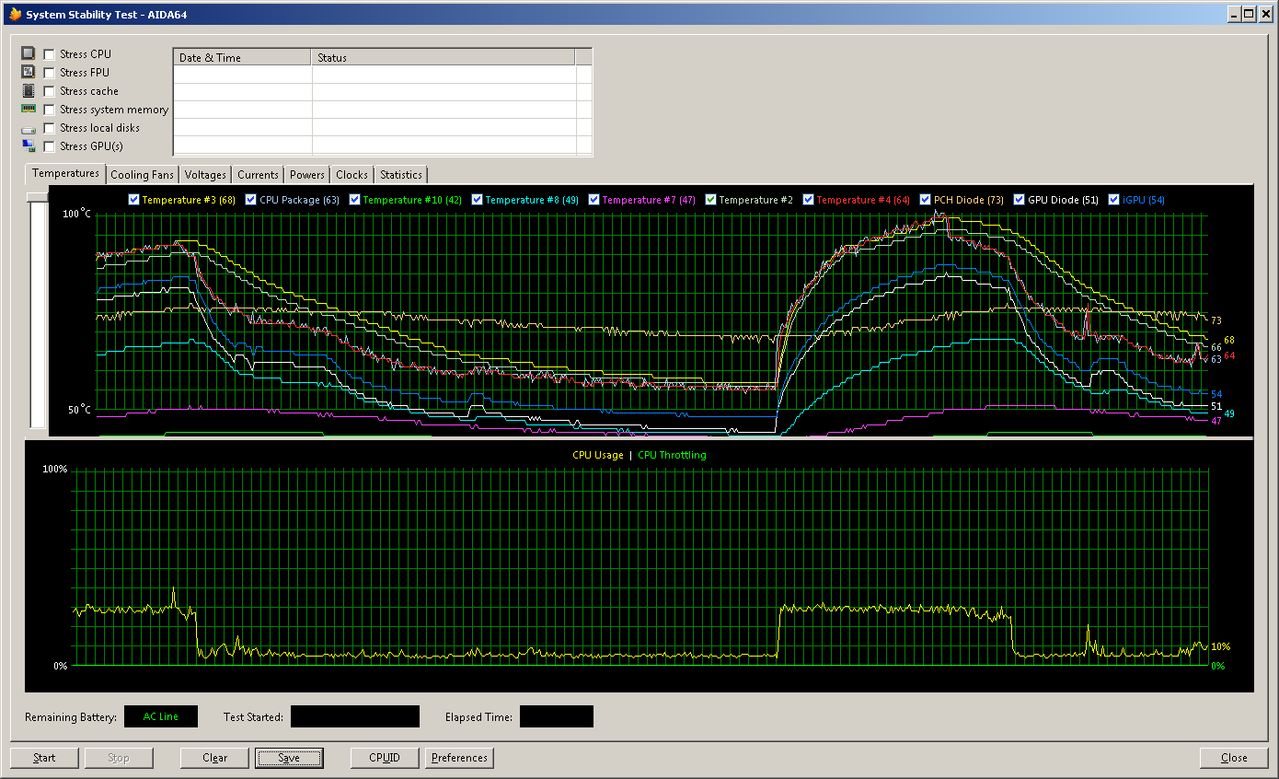
Task: Uncheck the PCH Diode graph series
Action: pos(925,200)
